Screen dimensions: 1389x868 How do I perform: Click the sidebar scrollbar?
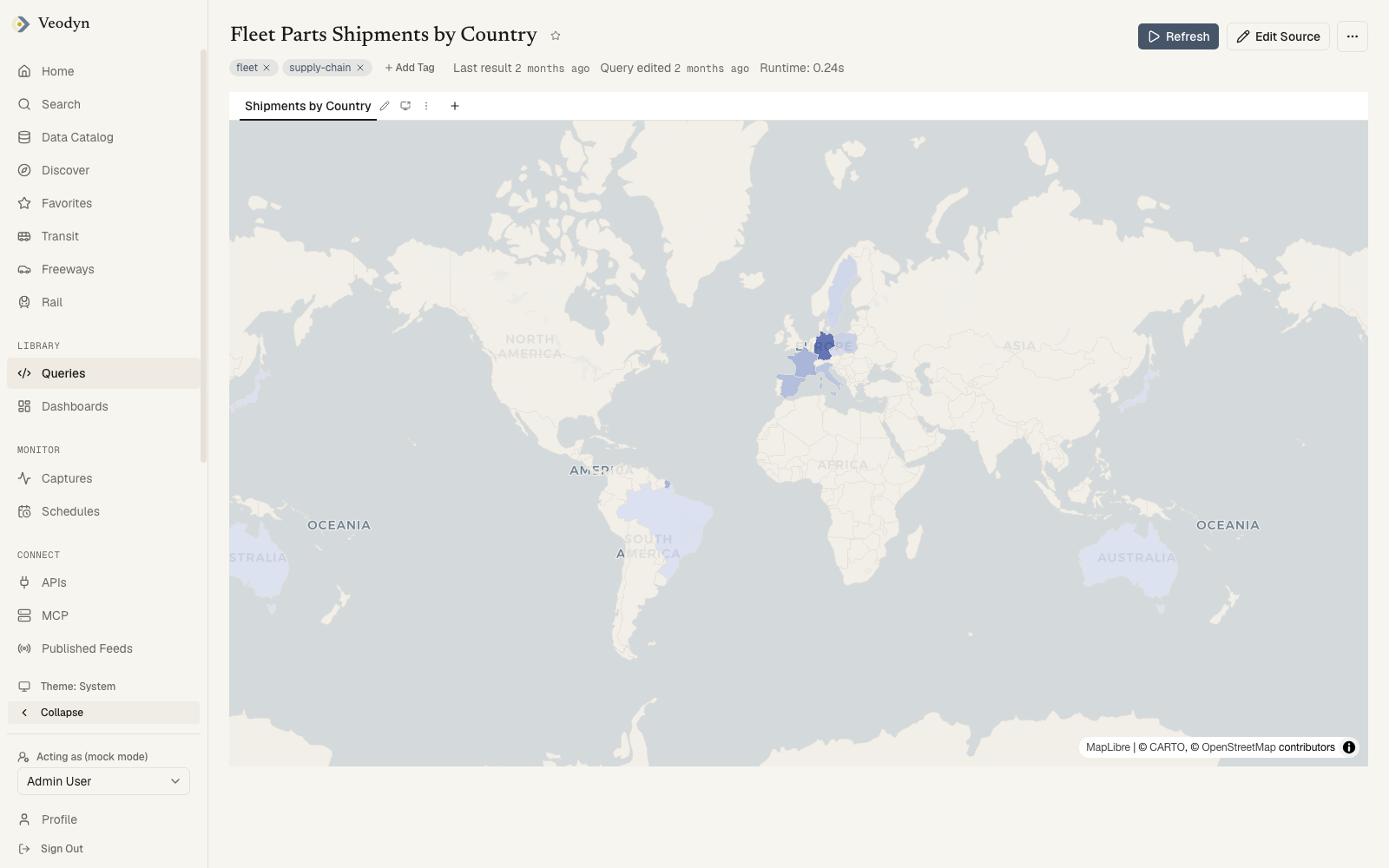(203, 256)
